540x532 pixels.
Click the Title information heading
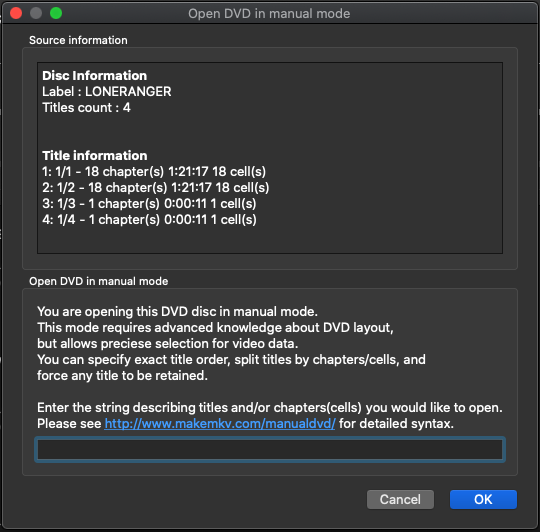pyautogui.click(x=95, y=156)
